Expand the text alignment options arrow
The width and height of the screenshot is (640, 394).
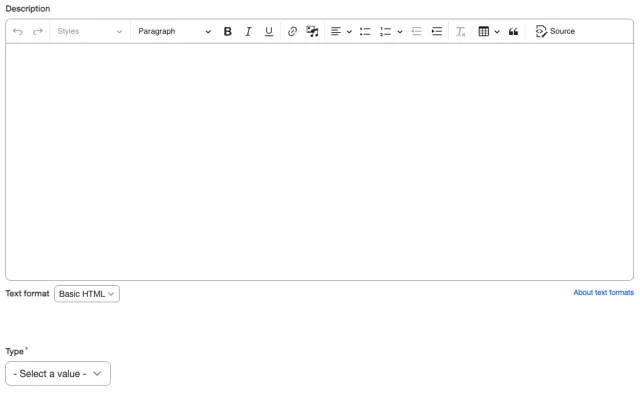[x=349, y=31]
